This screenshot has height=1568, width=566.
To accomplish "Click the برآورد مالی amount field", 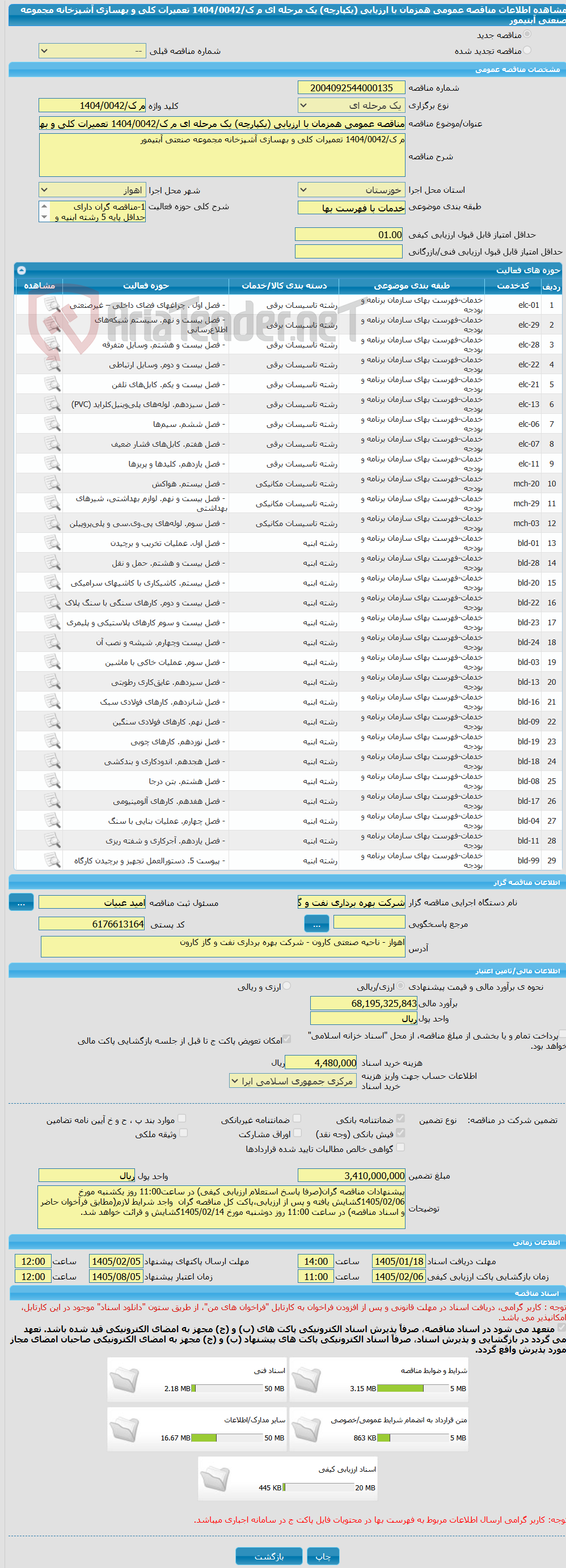I will 364,1003.
